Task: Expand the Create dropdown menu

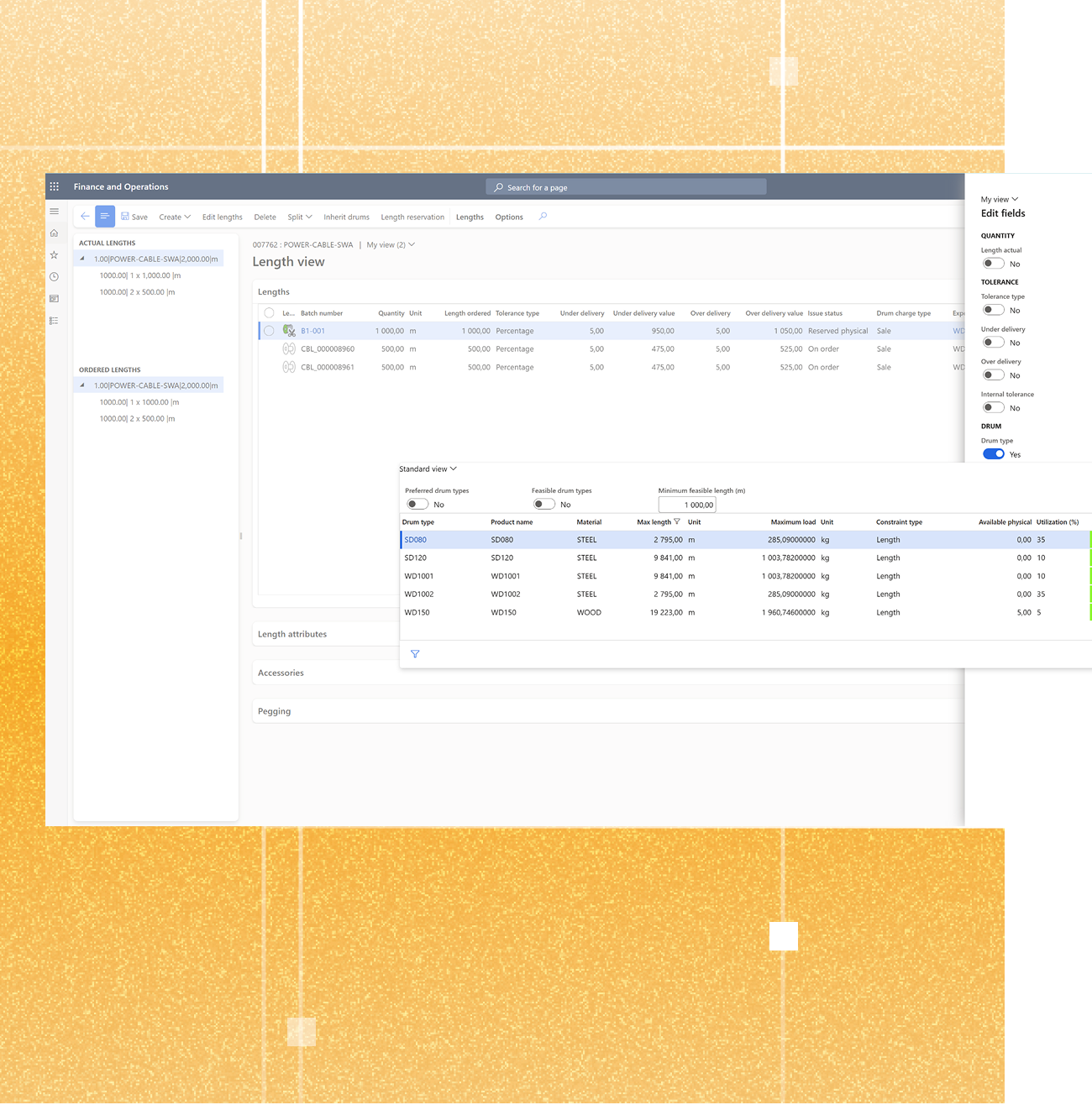Action: click(175, 217)
